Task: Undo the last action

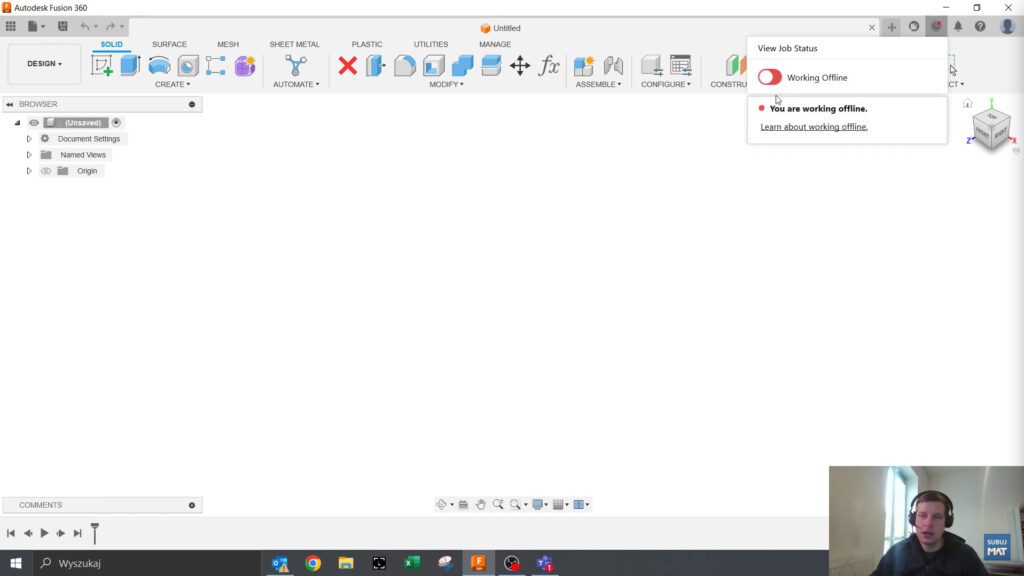Action: [x=85, y=27]
